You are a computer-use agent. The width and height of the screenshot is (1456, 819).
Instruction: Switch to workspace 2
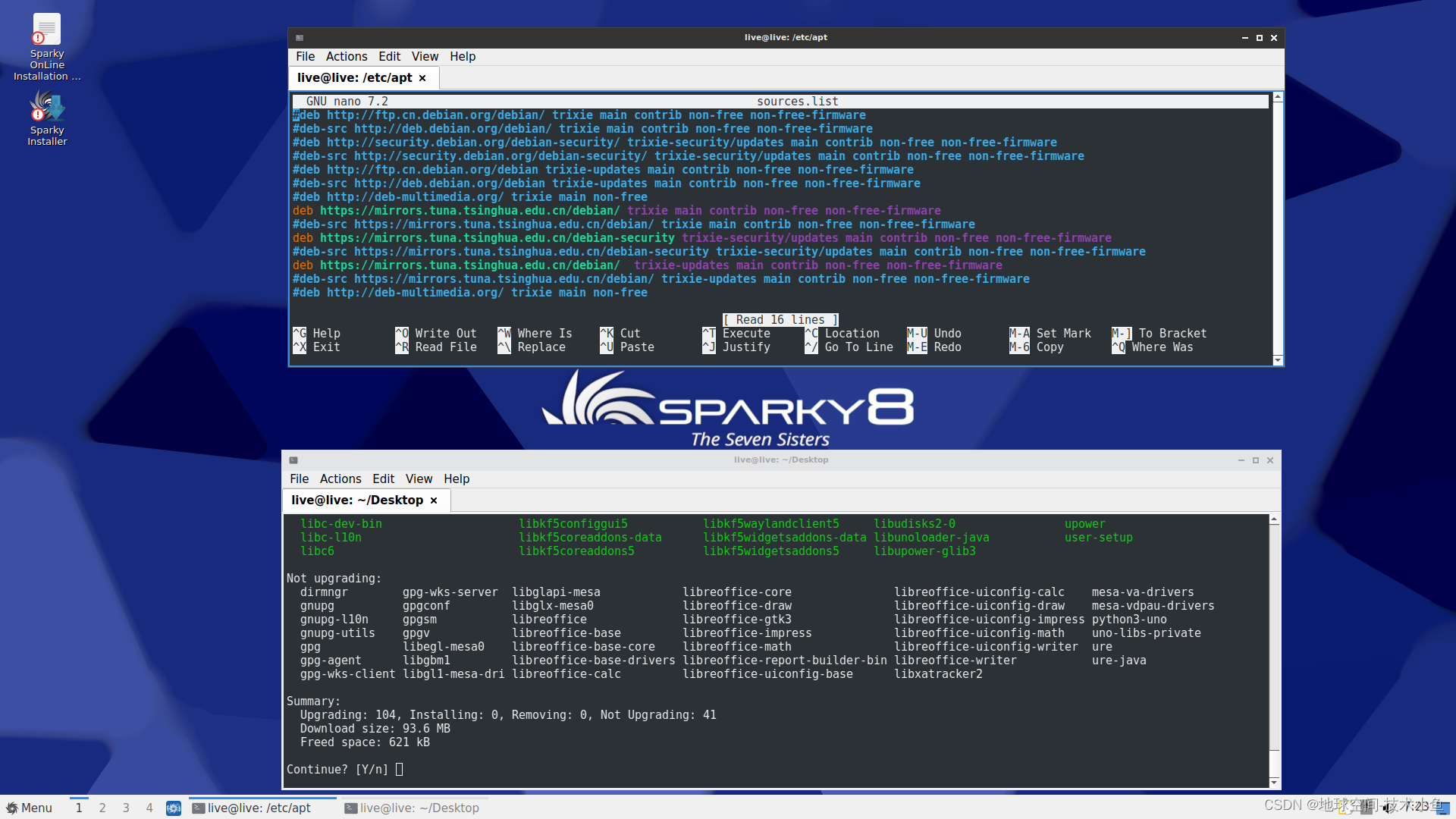click(x=102, y=808)
